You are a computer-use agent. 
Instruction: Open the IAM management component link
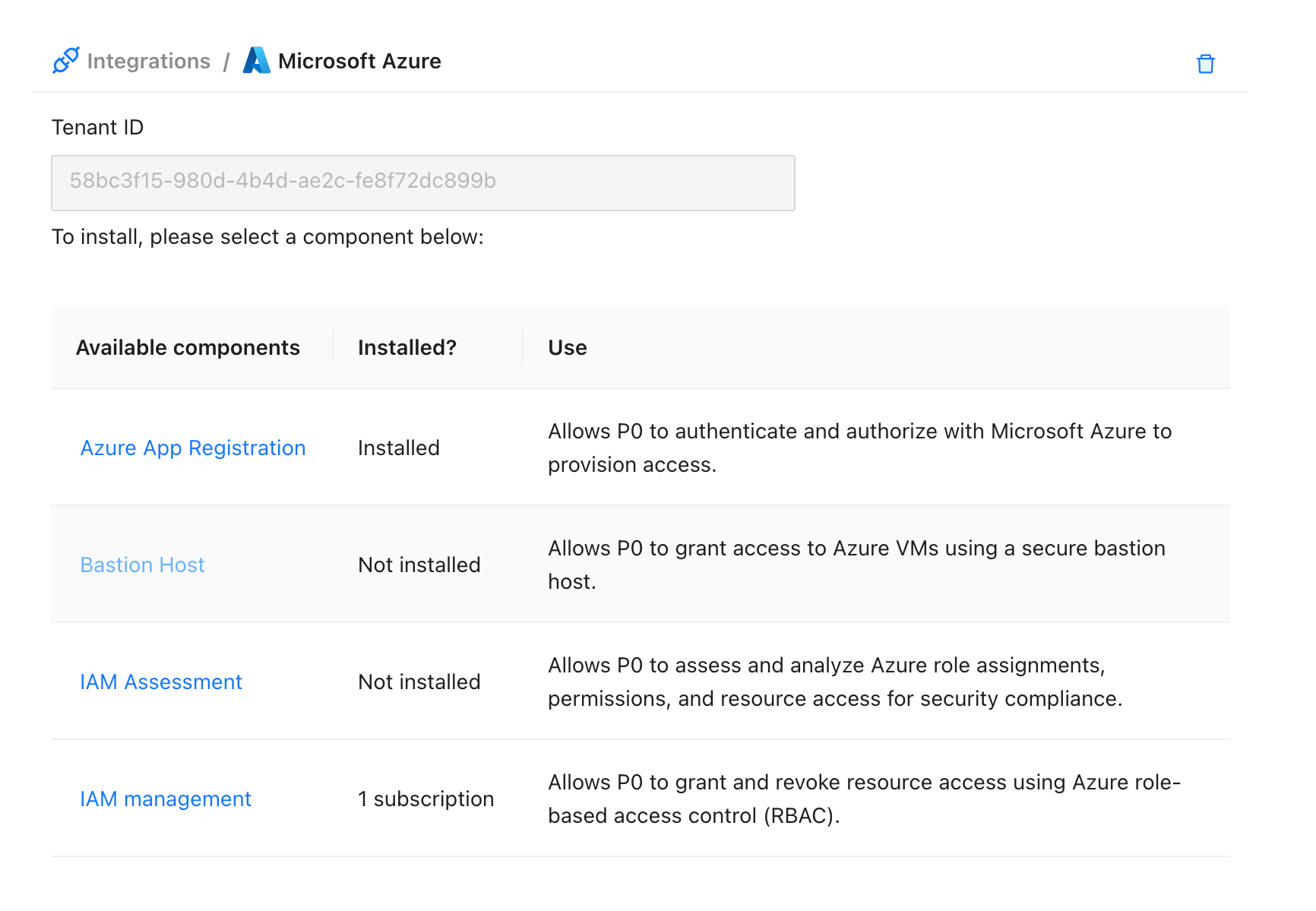pos(166,799)
